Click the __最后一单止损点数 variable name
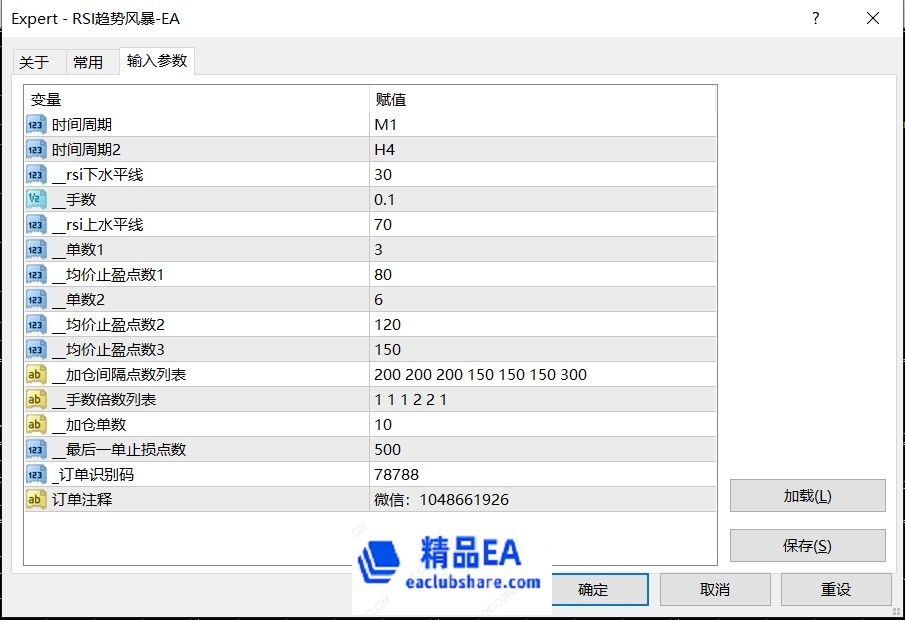Viewport: 905px width, 620px height. [119, 450]
